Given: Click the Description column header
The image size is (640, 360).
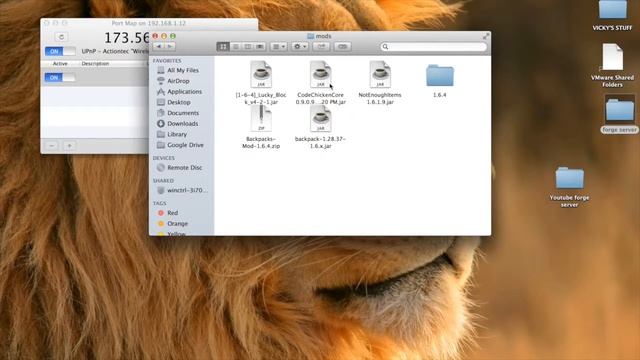Looking at the screenshot, I should (x=95, y=64).
